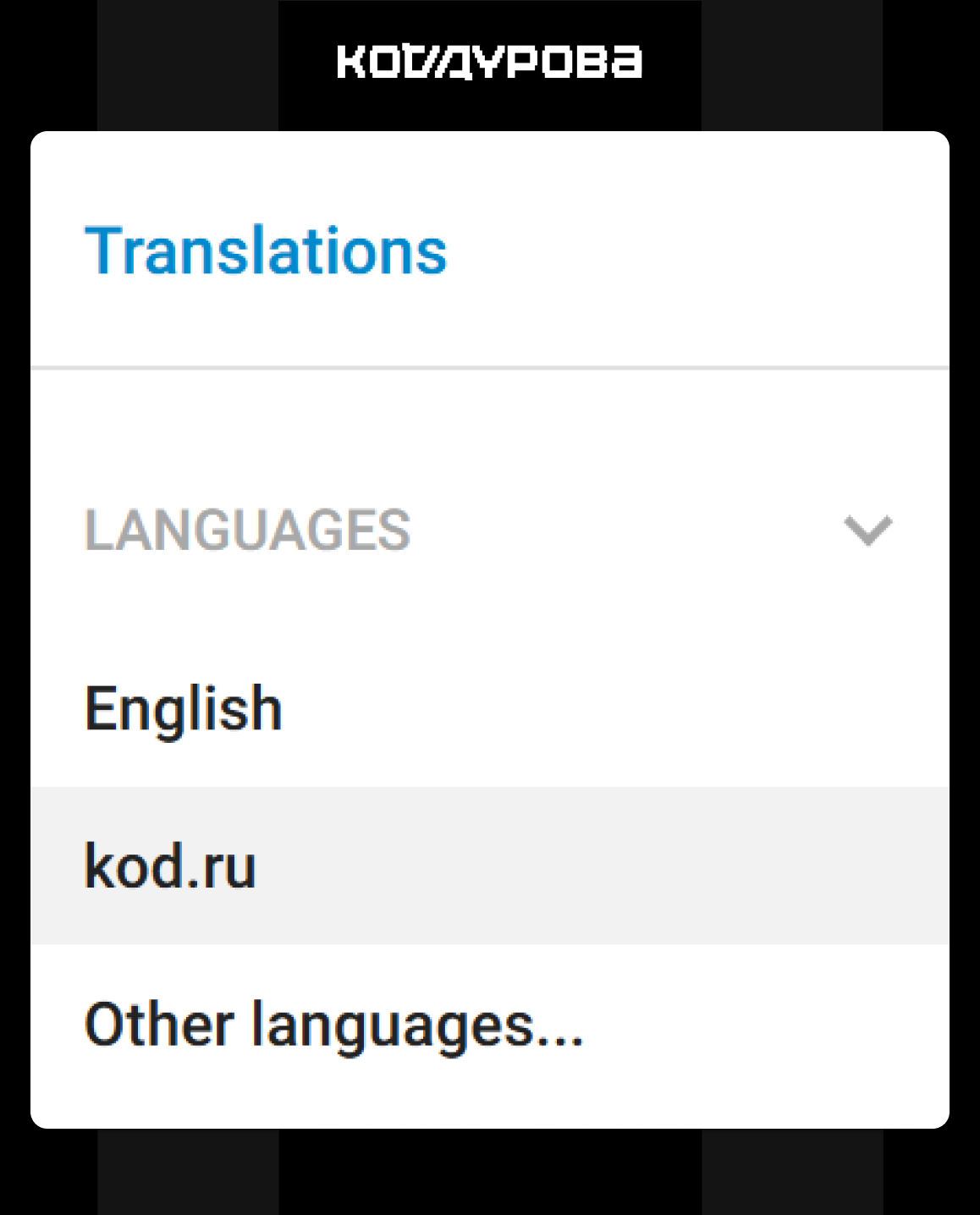The image size is (980, 1215).
Task: Collapse the Languages section chevron
Action: [x=868, y=531]
